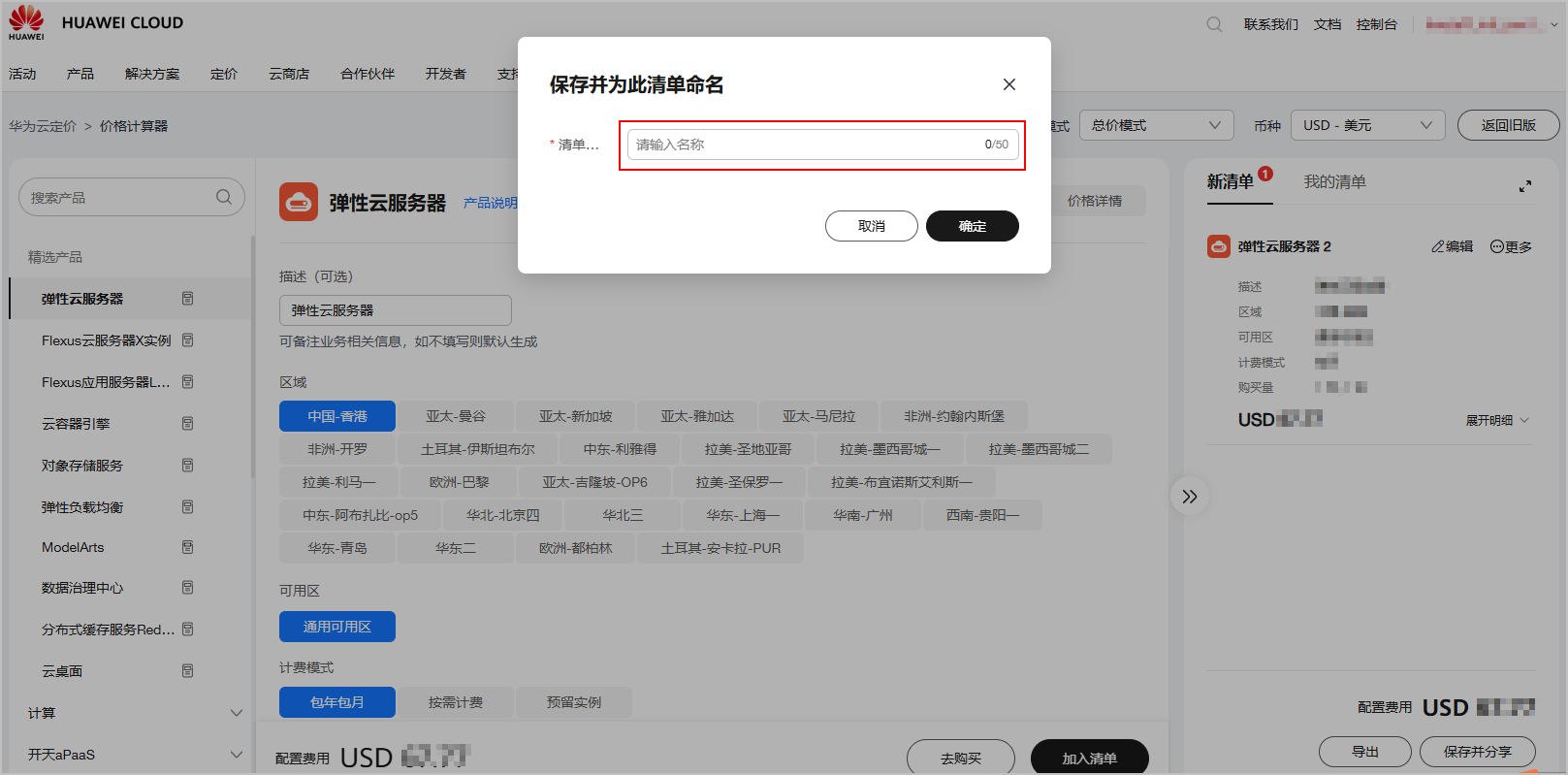
Task: Click calculator icon beside 弹性负载均衡
Action: [x=188, y=507]
